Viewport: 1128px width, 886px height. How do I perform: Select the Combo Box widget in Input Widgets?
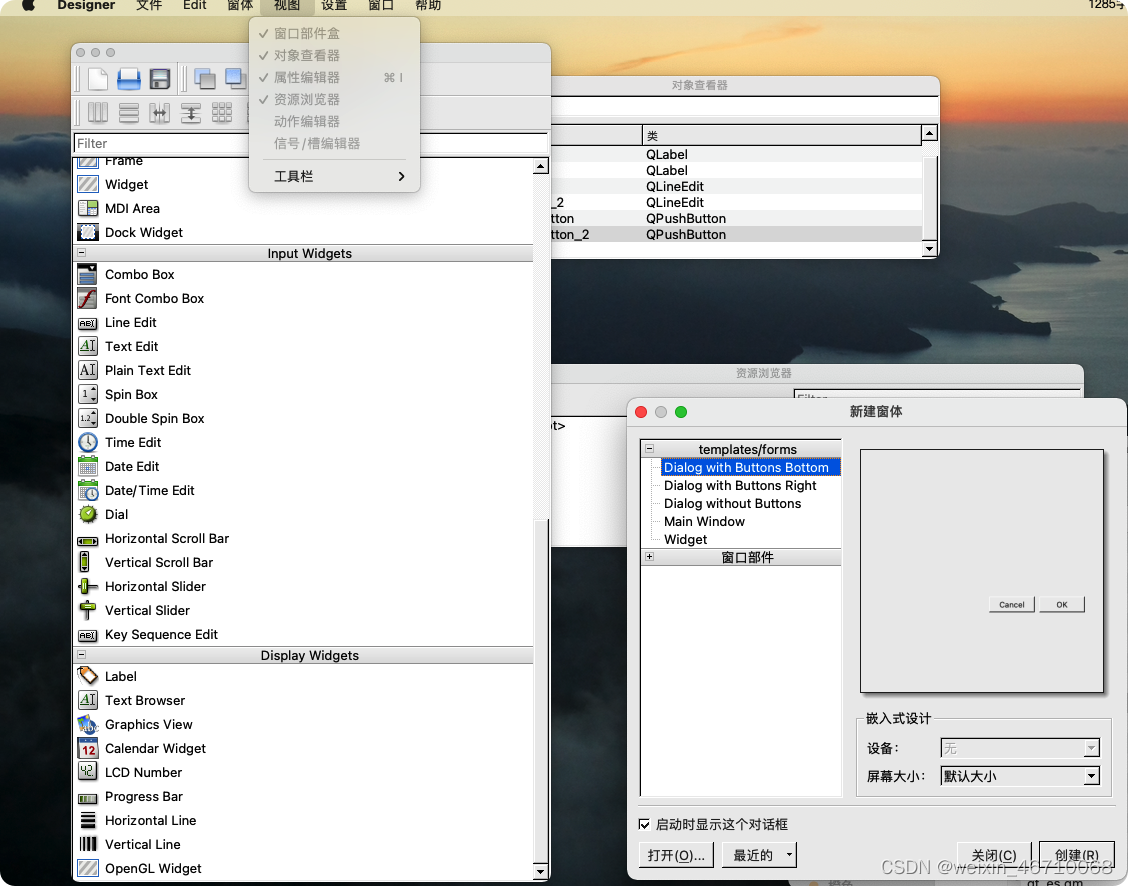pos(139,274)
